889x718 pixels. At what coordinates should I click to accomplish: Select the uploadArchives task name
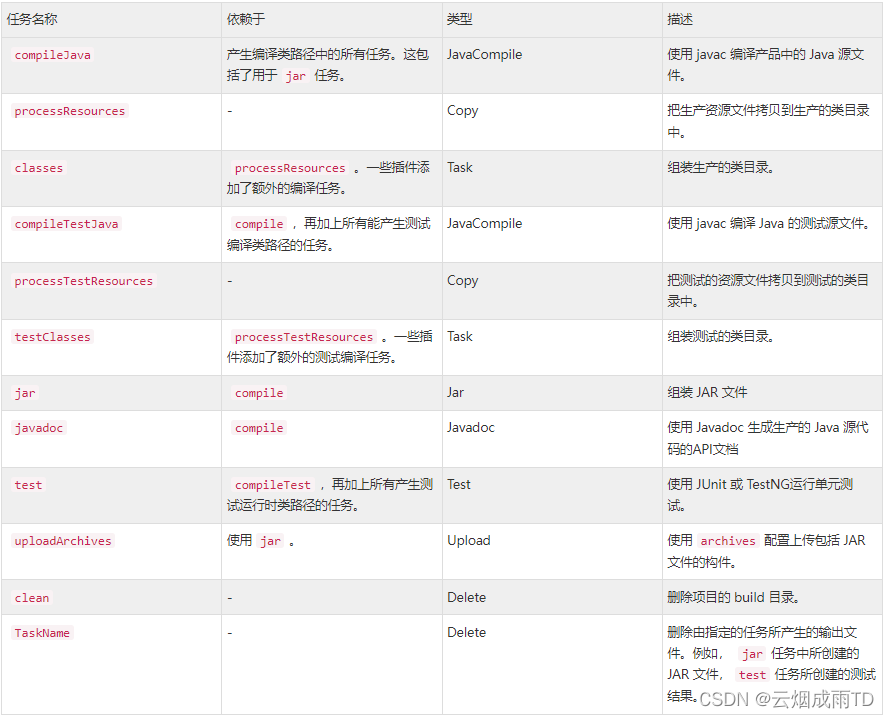pos(63,541)
